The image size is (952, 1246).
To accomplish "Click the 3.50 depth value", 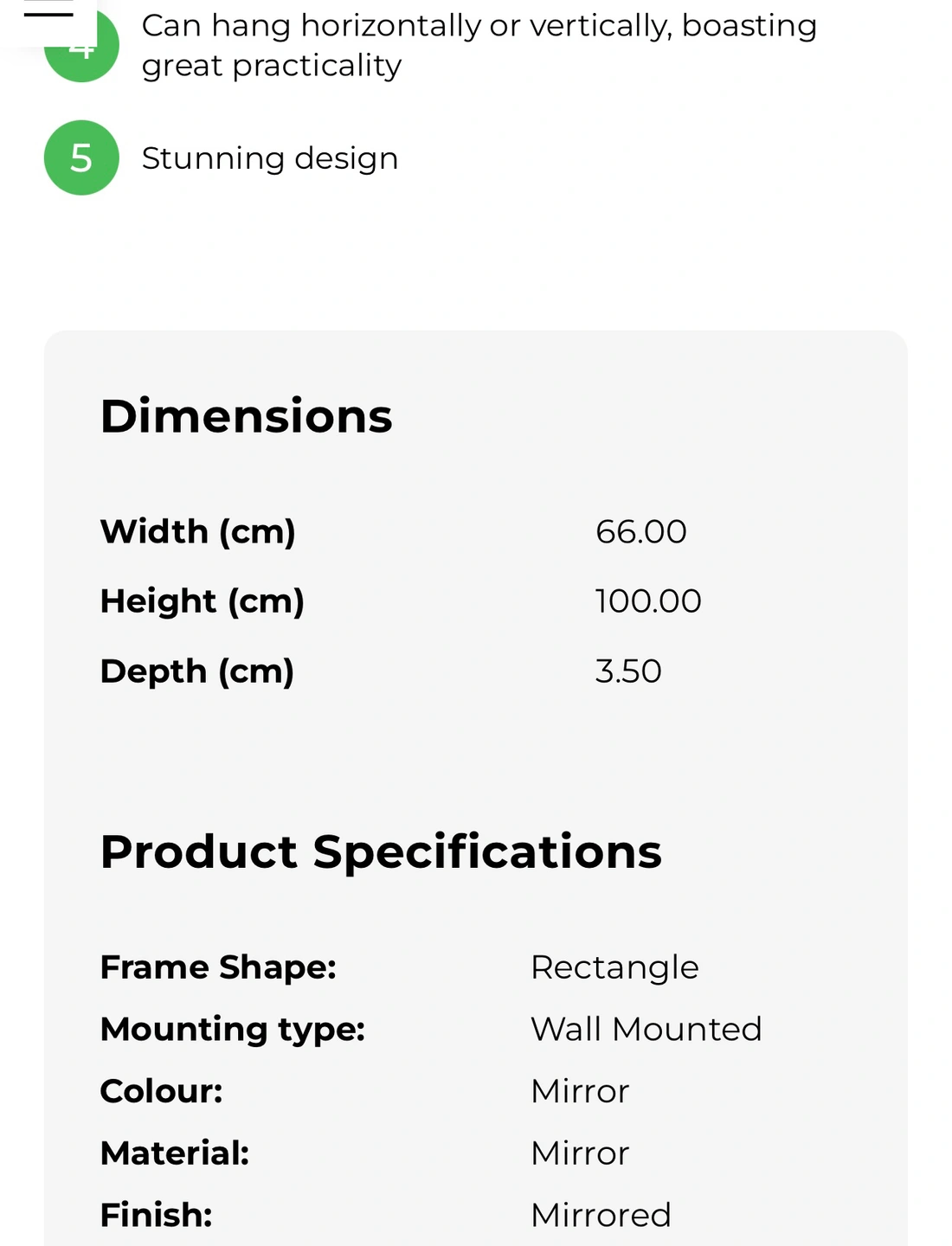I will [628, 671].
